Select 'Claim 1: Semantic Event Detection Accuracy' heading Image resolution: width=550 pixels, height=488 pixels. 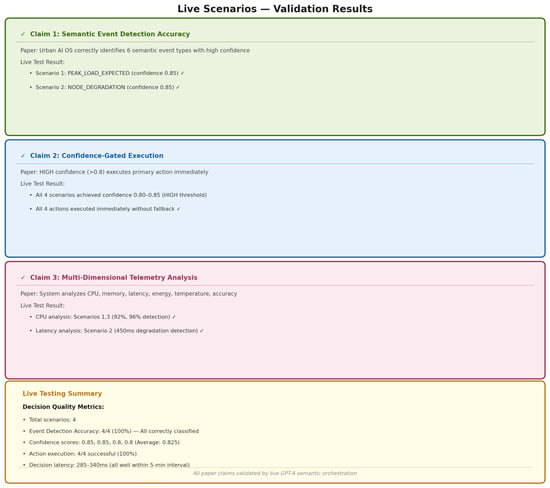pos(110,34)
